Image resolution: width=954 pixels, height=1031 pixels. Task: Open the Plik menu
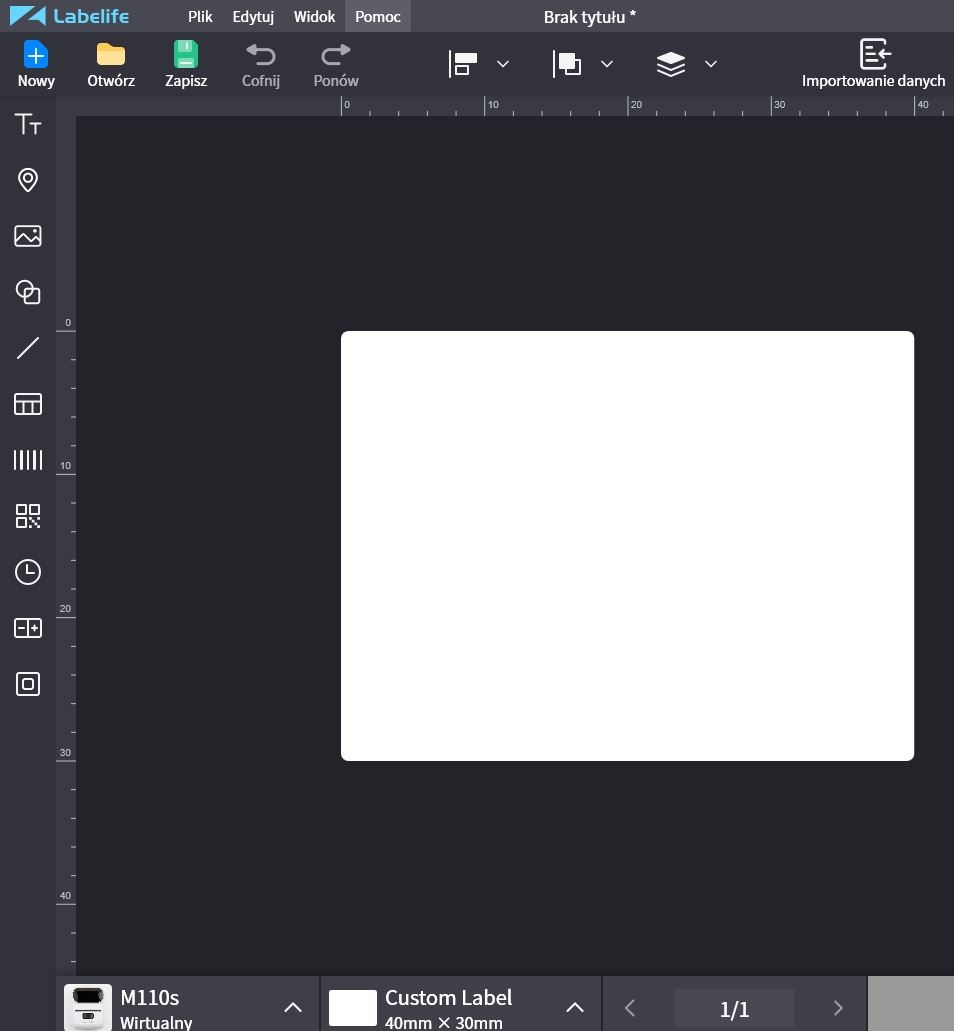(x=200, y=17)
